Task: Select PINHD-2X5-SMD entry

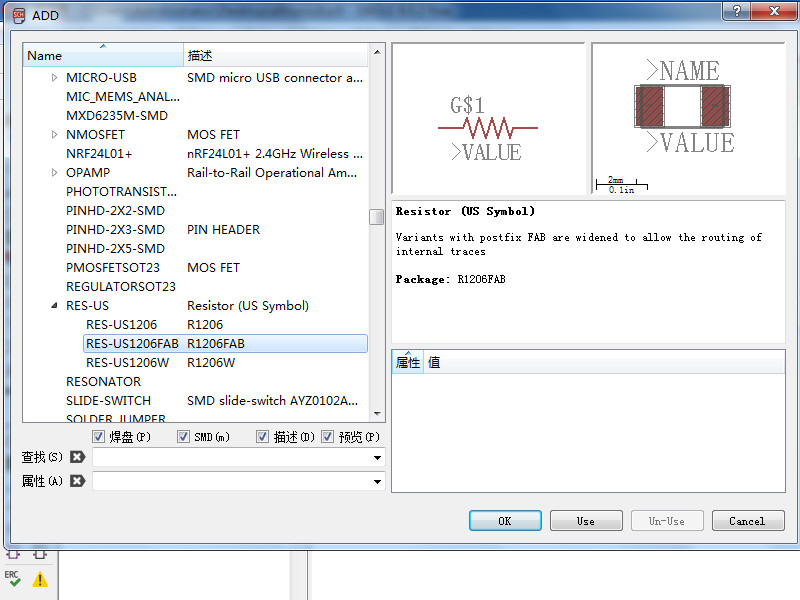Action: pos(115,248)
